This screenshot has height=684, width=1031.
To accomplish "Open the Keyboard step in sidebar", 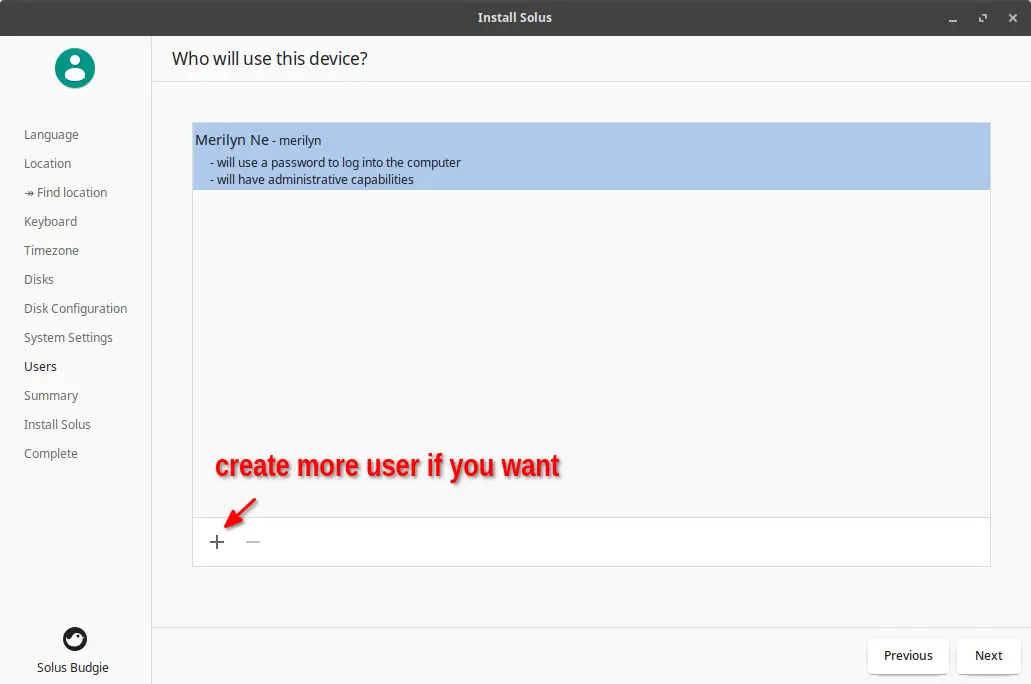I will tap(51, 222).
